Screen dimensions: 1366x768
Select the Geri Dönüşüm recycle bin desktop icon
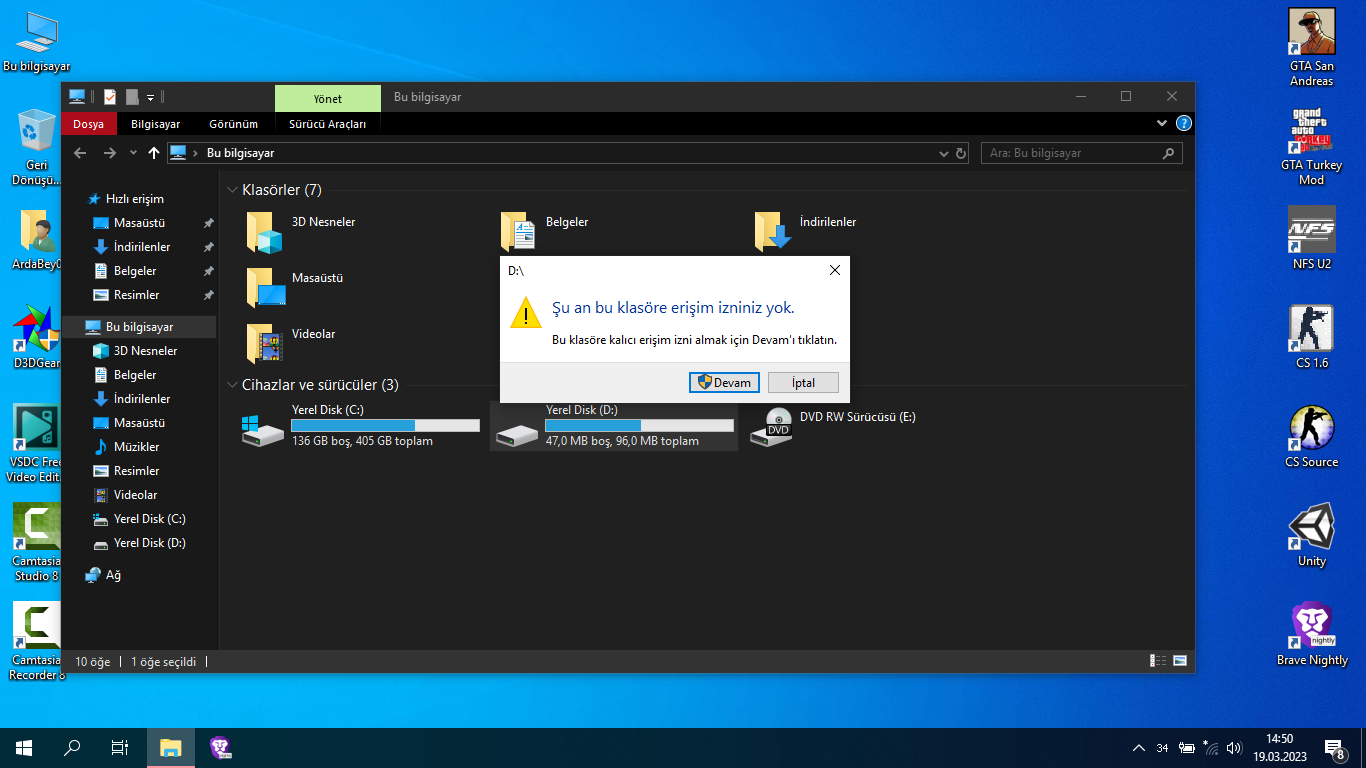click(37, 148)
